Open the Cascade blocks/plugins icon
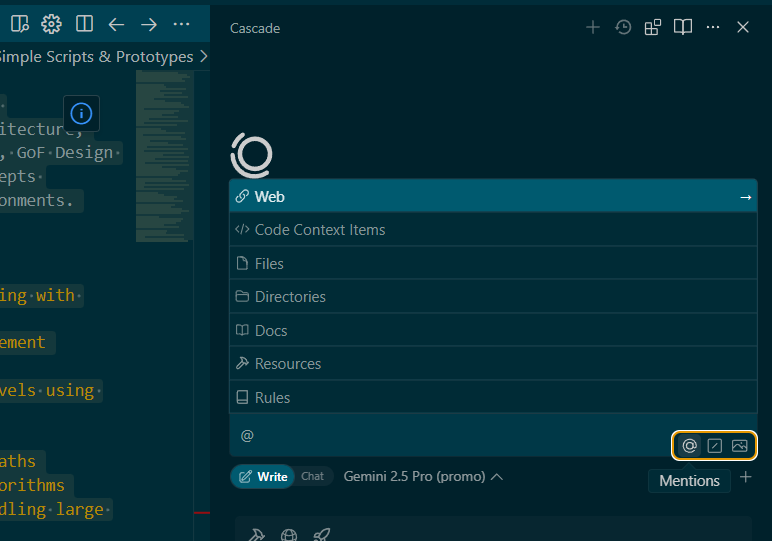This screenshot has width=772, height=541. click(653, 27)
